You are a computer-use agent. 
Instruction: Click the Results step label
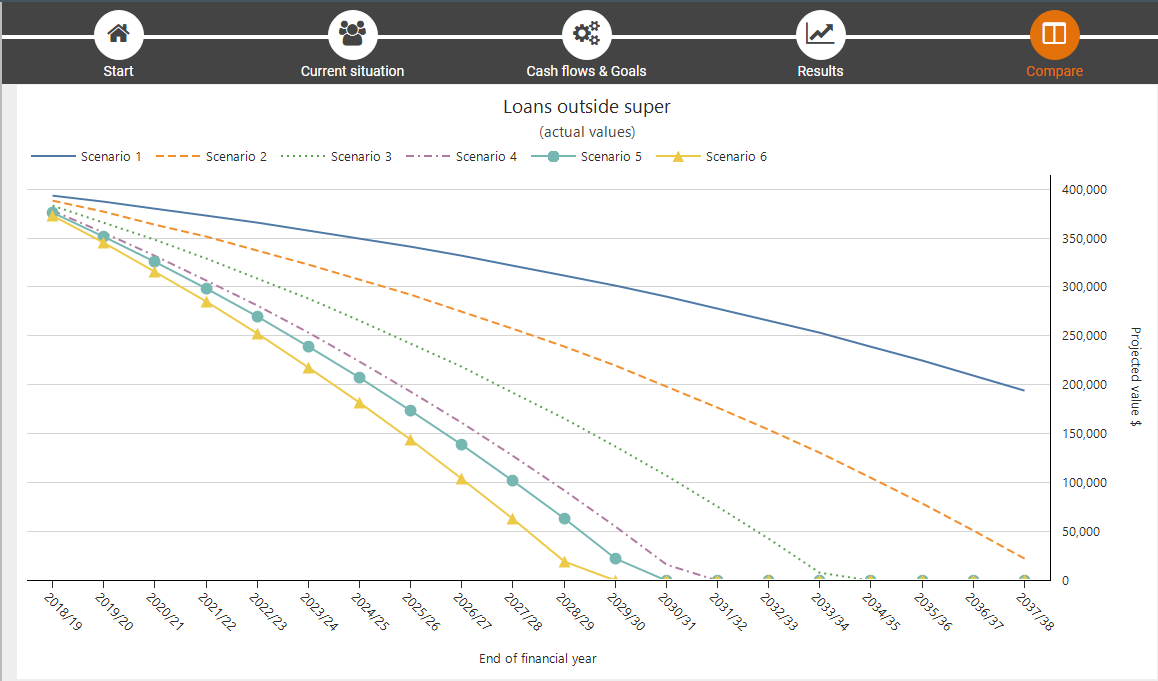click(820, 71)
